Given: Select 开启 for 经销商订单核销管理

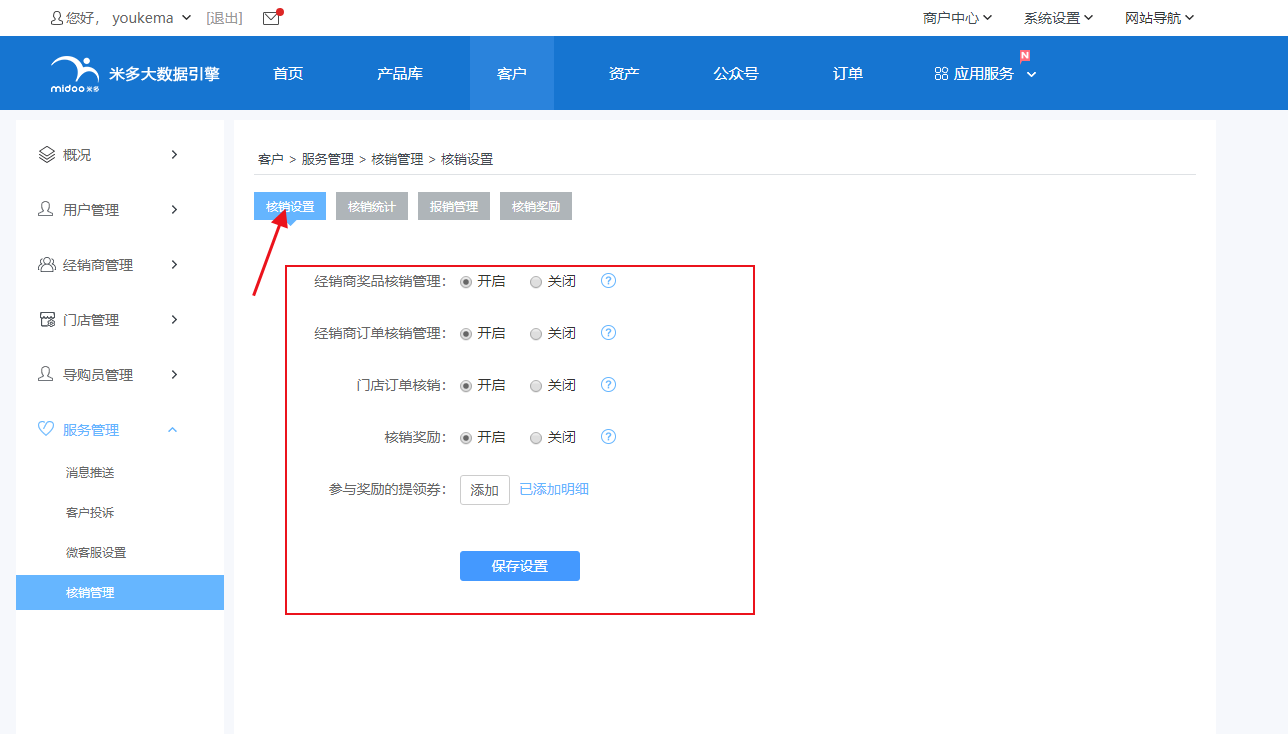Looking at the screenshot, I should click(466, 334).
